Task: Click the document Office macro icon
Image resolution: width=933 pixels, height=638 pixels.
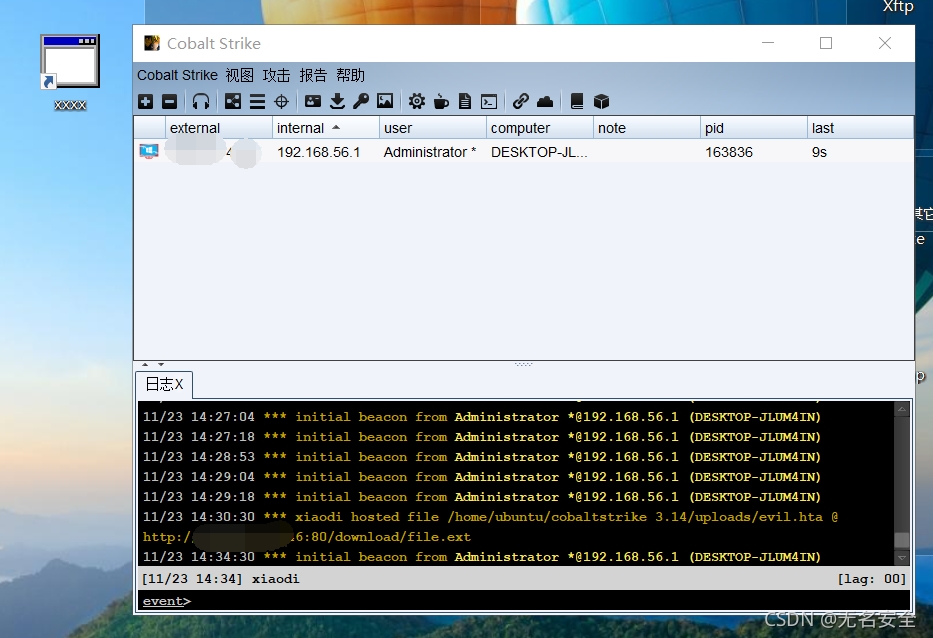Action: pos(465,101)
